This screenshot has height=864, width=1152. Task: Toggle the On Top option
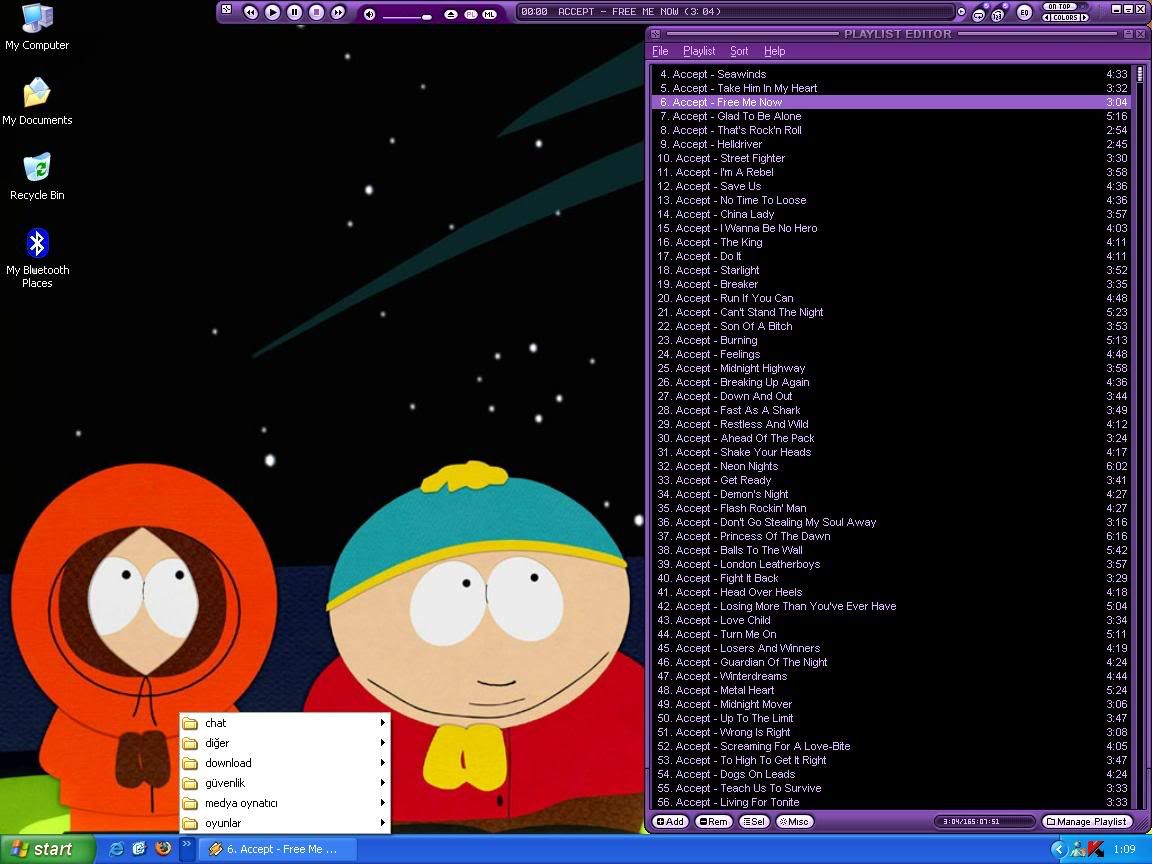tap(1061, 6)
